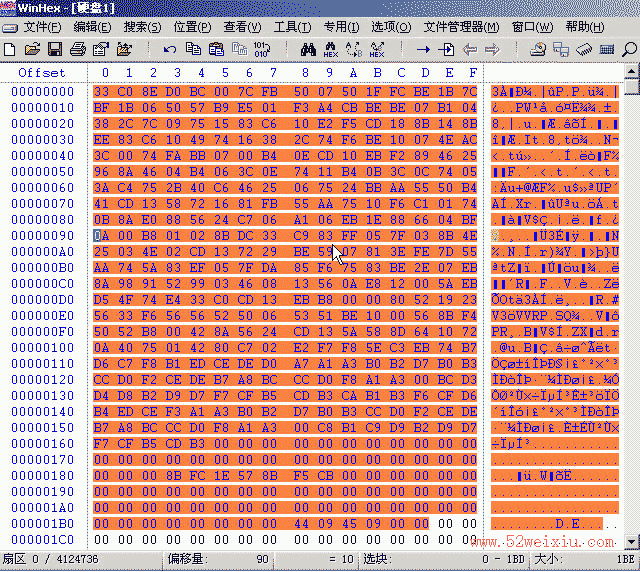
Task: Click the Print icon in toolbar
Action: coord(78,48)
